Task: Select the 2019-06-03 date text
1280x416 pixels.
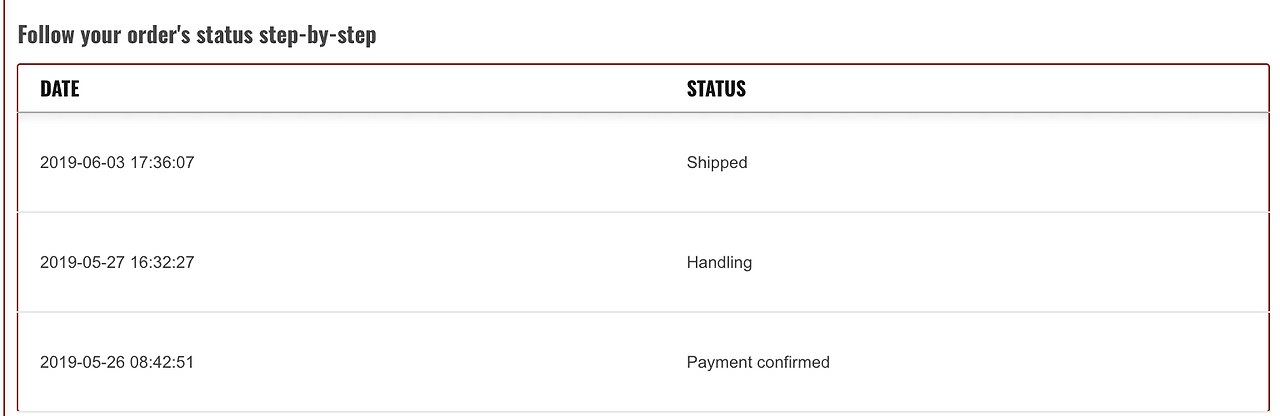Action: (x=82, y=162)
